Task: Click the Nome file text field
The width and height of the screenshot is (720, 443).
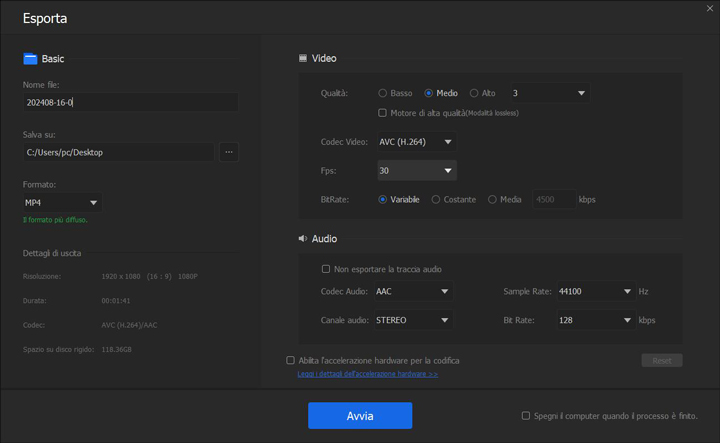Action: (130, 102)
